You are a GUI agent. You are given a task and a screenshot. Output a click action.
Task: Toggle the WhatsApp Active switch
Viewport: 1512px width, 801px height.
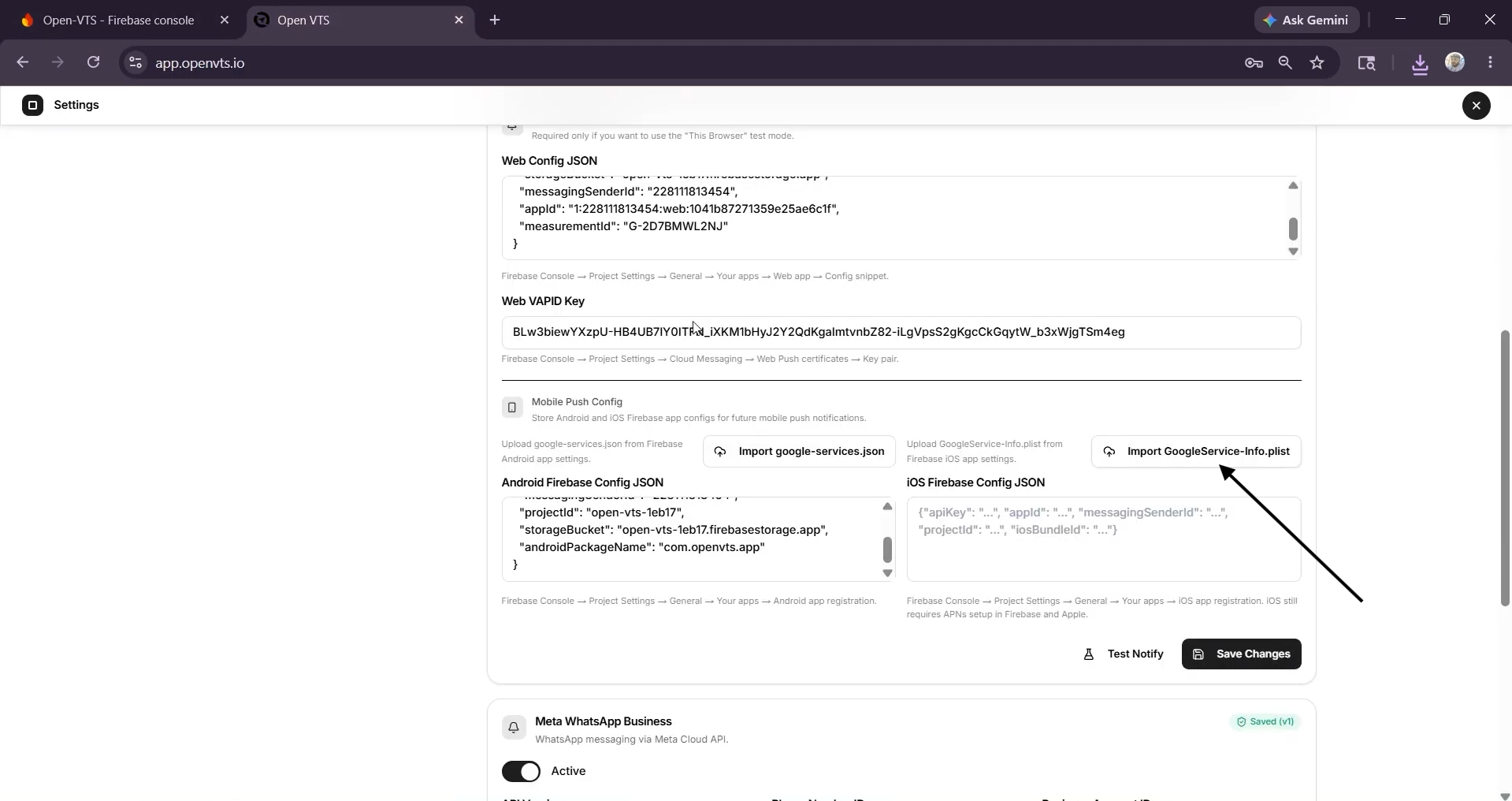click(x=521, y=771)
